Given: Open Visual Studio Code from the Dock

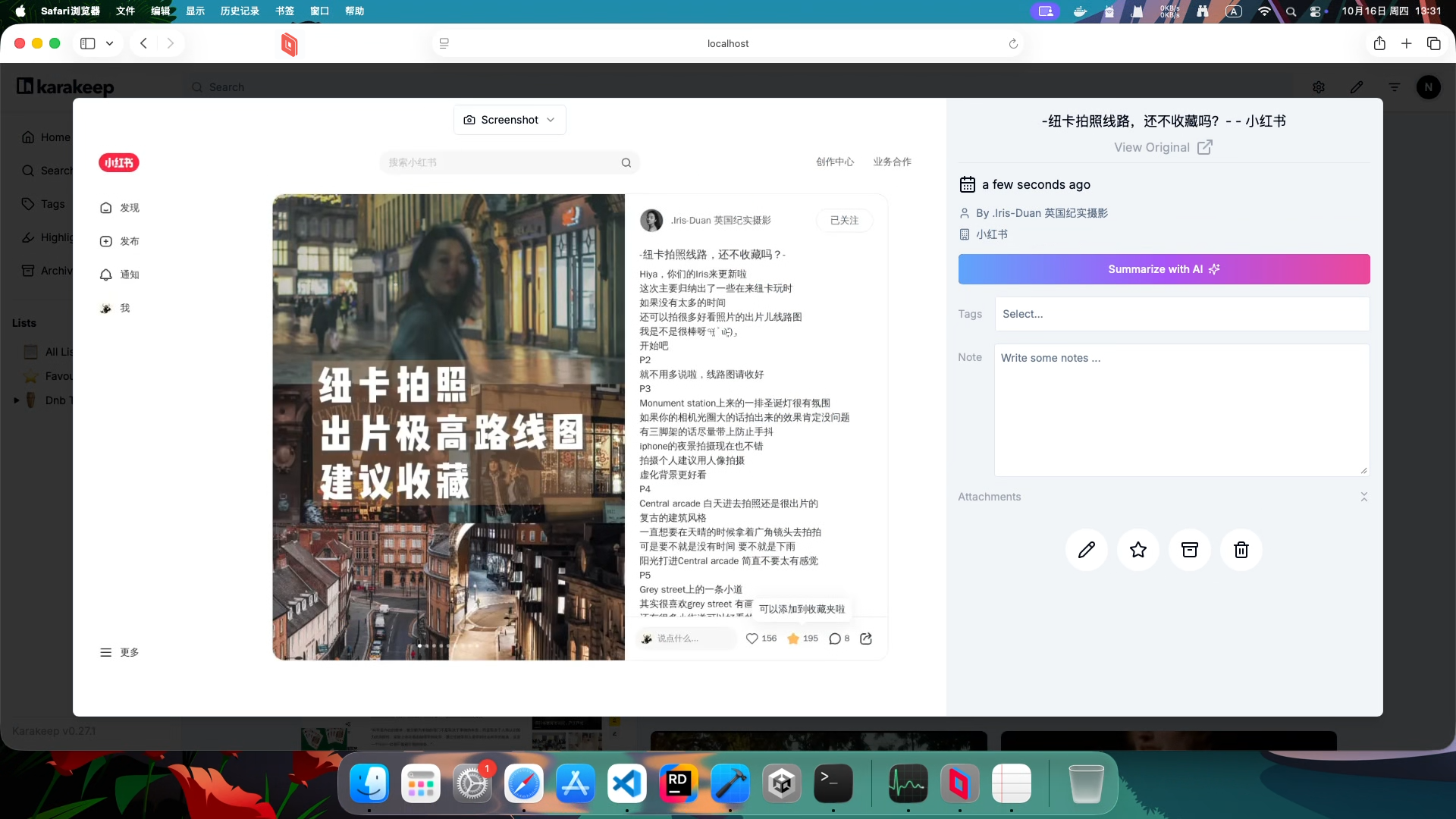Looking at the screenshot, I should (626, 783).
